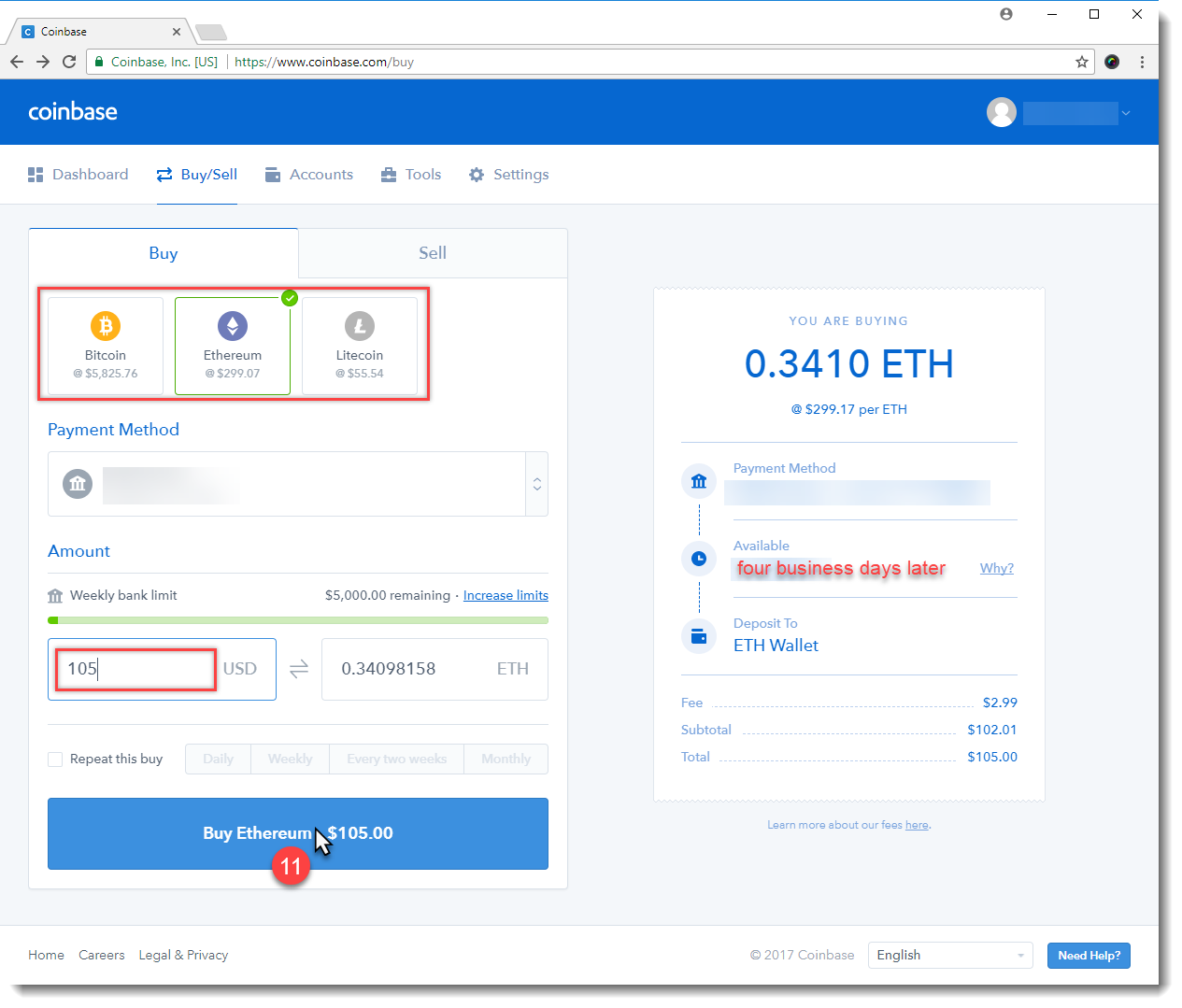Click the user profile avatar icon
The height and width of the screenshot is (1008, 1182).
tap(1001, 112)
